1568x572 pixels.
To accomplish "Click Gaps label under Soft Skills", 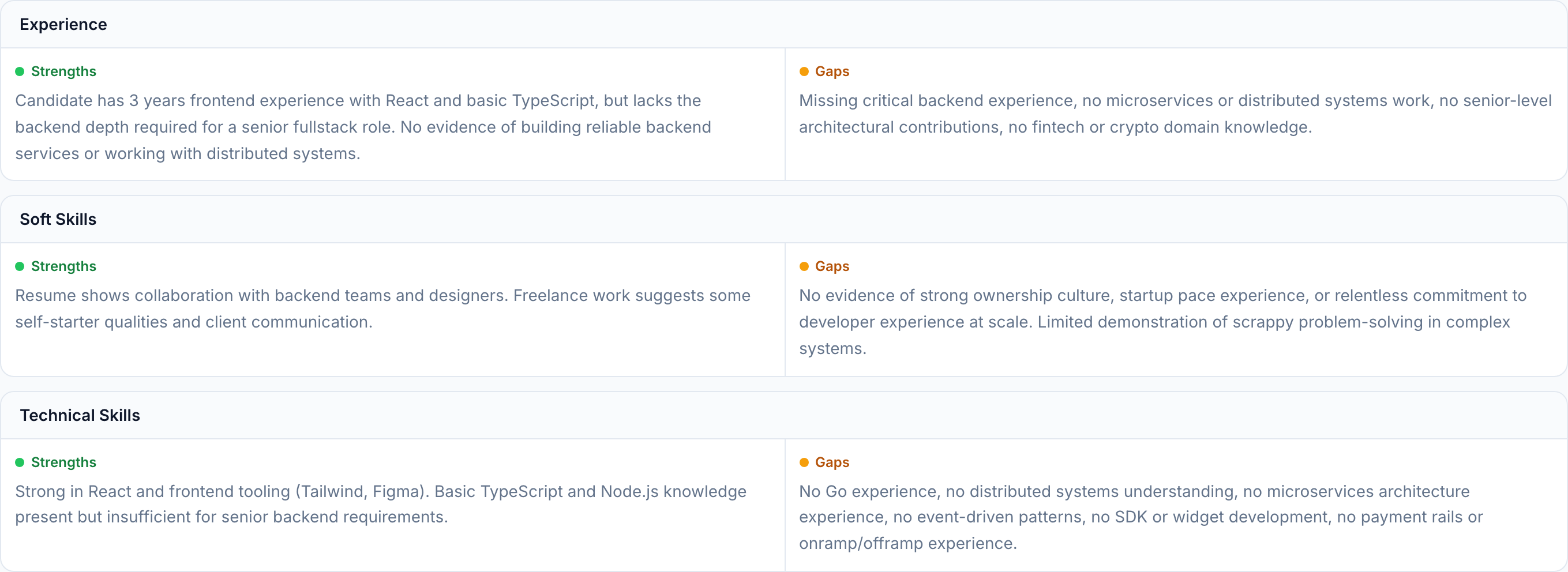I will click(831, 266).
